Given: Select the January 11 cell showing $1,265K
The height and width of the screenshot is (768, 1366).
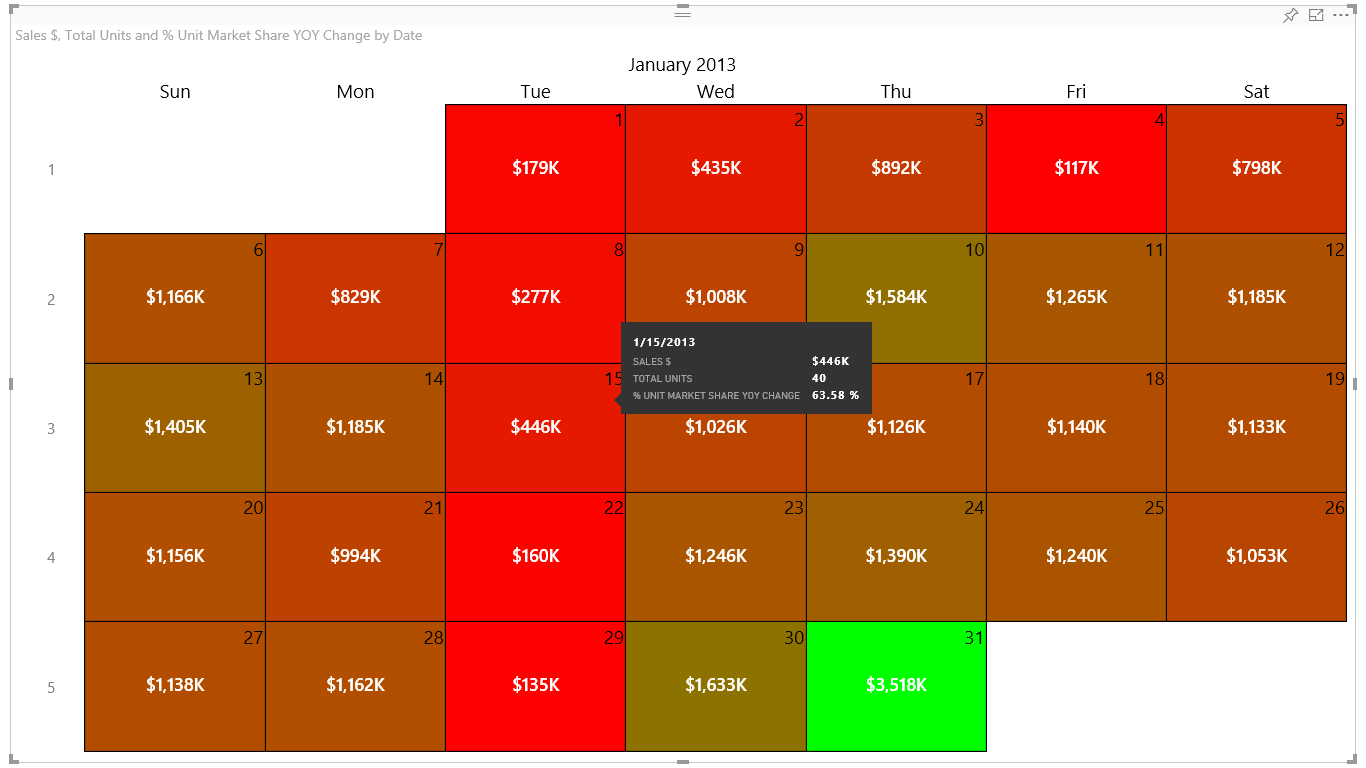Looking at the screenshot, I should 1076,298.
